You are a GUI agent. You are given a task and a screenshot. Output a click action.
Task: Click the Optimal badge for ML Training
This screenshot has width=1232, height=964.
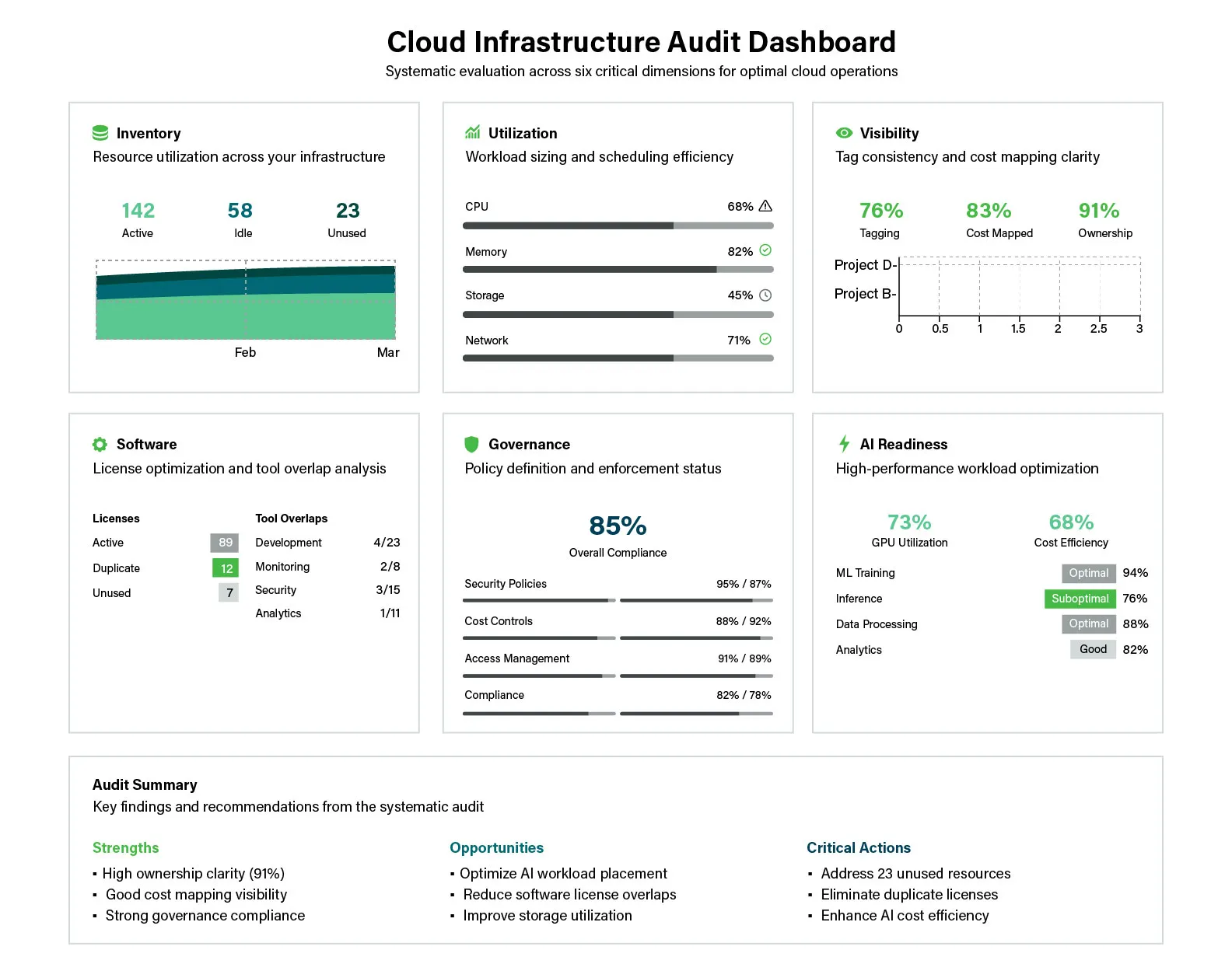(x=1088, y=573)
